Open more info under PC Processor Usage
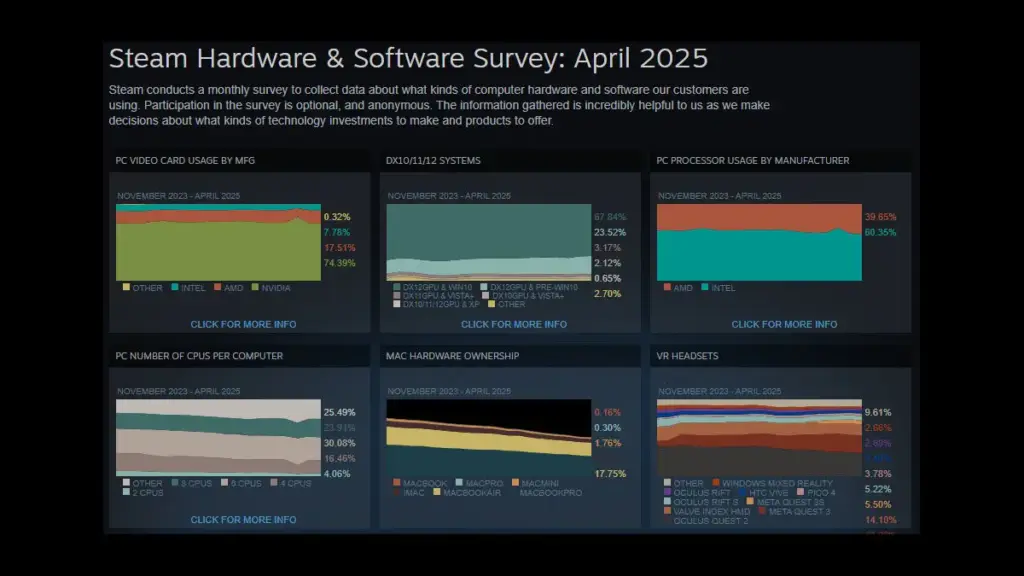The height and width of the screenshot is (576, 1024). pos(784,324)
